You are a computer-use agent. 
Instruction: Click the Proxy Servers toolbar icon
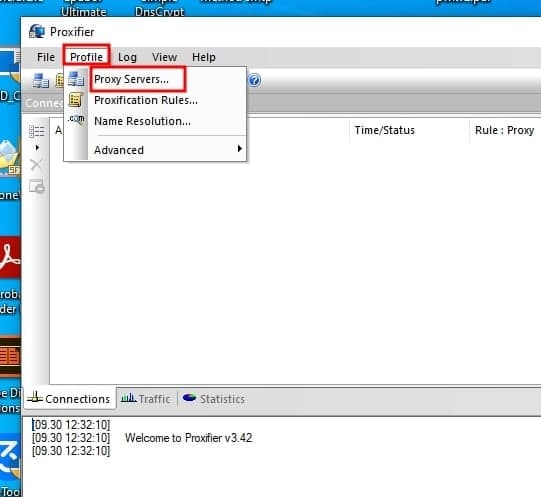(41, 81)
